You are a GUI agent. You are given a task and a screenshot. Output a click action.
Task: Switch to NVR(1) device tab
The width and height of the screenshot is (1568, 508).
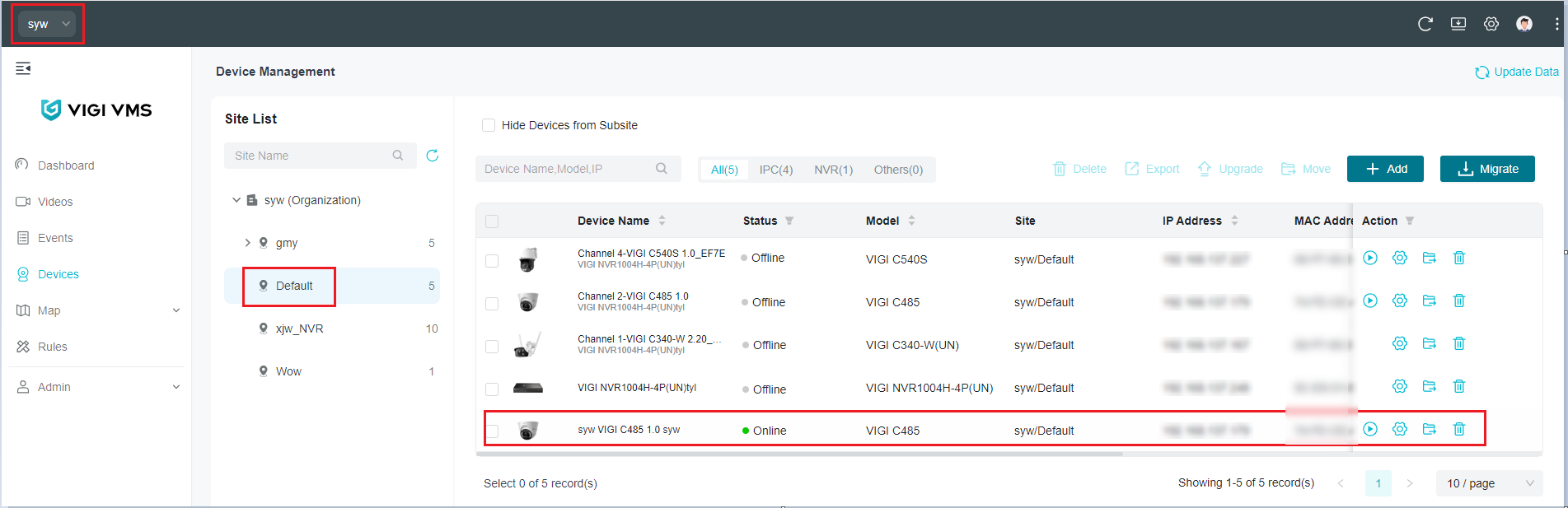[833, 170]
